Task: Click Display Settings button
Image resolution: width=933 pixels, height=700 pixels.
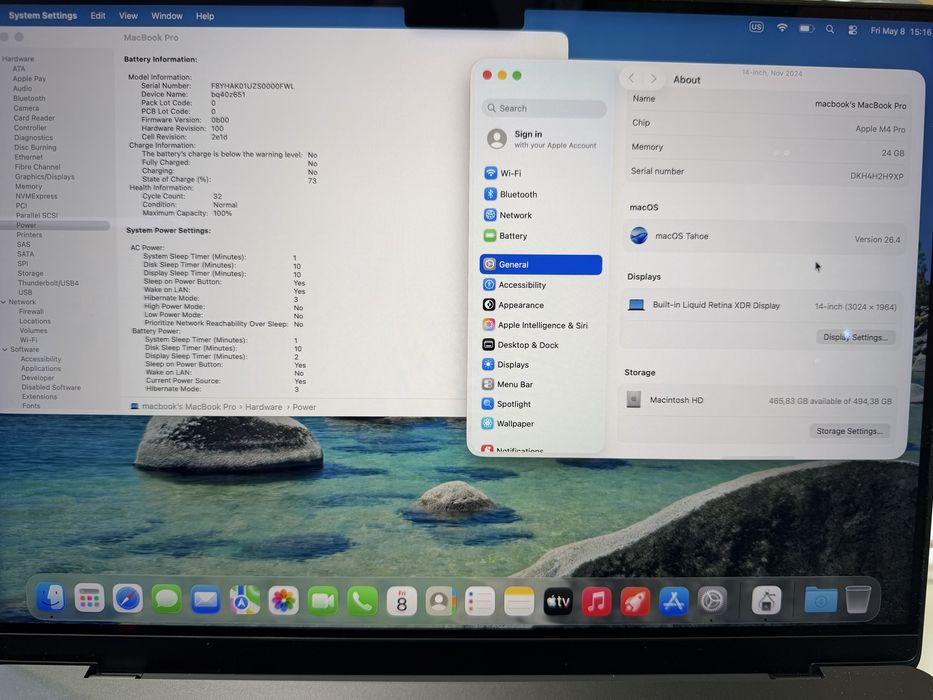Action: pos(855,337)
